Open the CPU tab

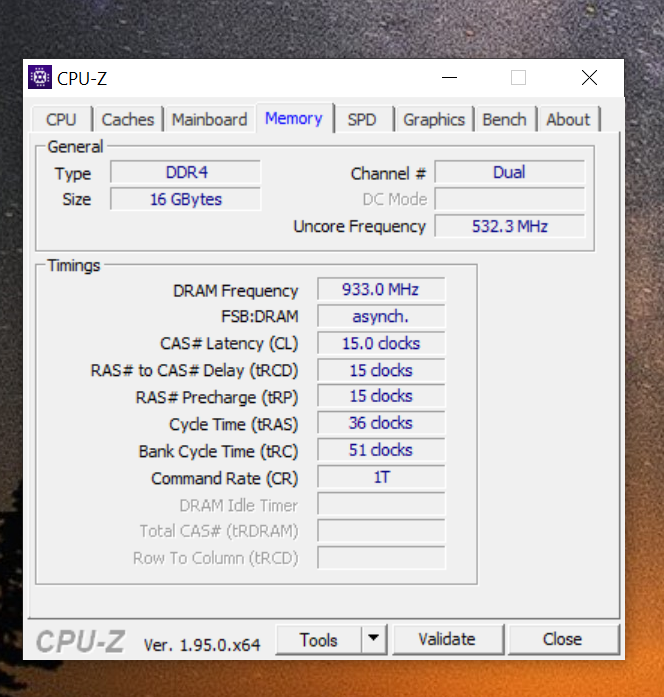(61, 120)
